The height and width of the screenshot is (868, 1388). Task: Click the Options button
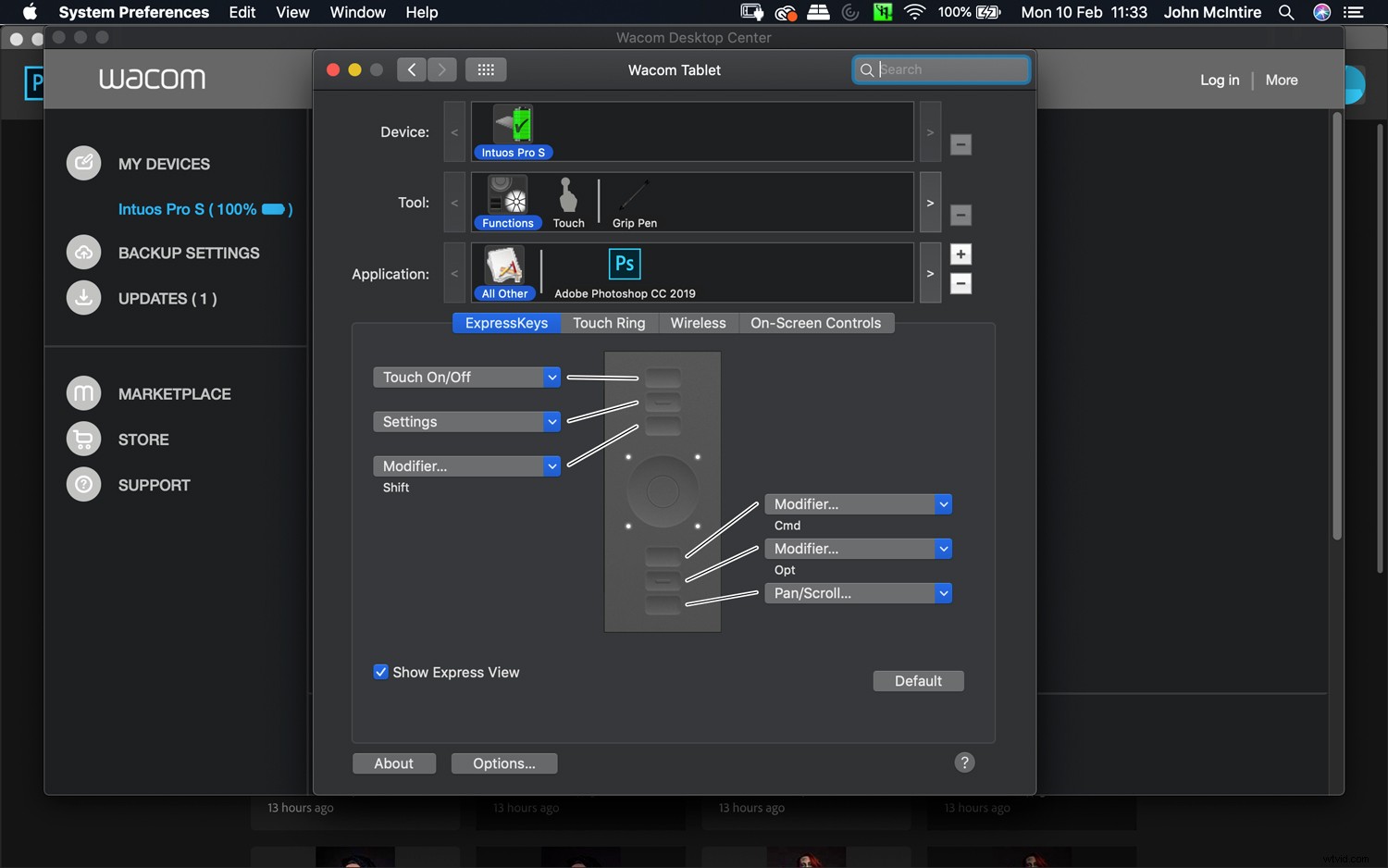503,763
